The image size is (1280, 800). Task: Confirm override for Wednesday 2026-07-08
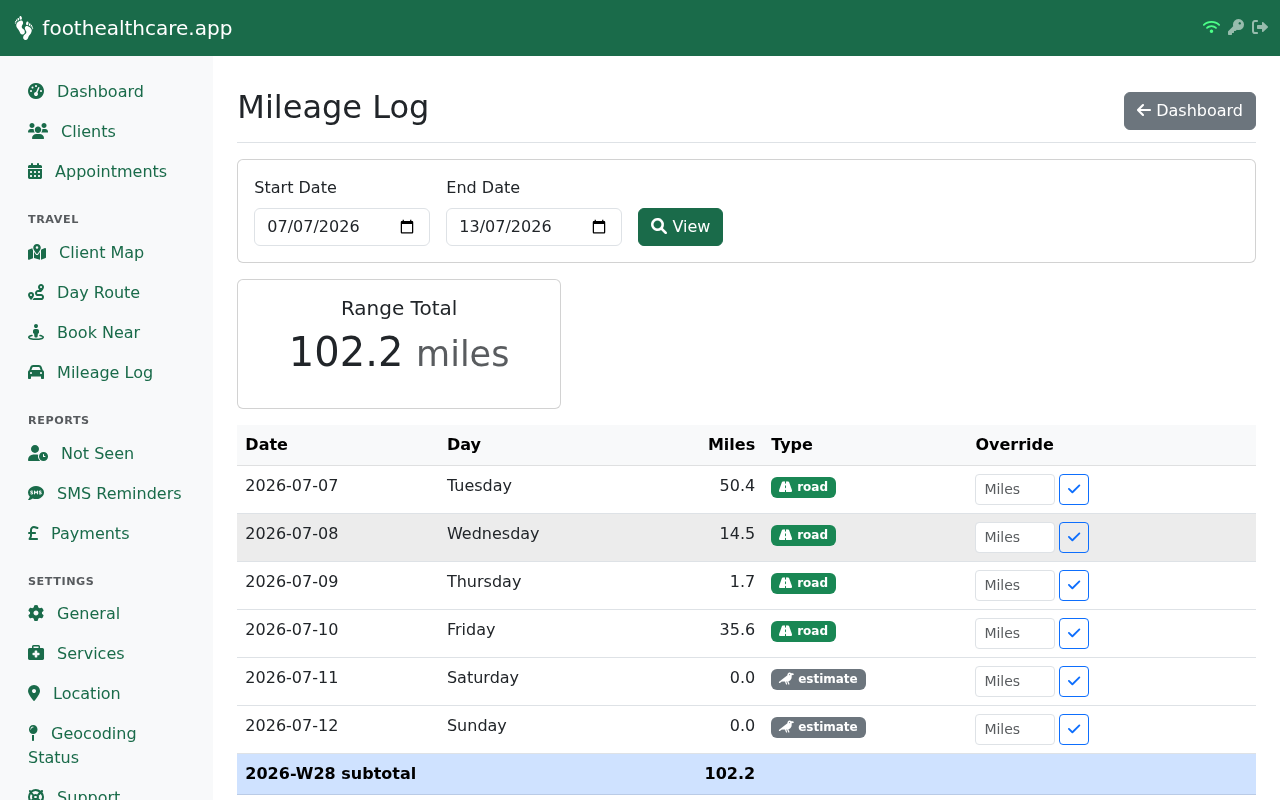tap(1074, 537)
